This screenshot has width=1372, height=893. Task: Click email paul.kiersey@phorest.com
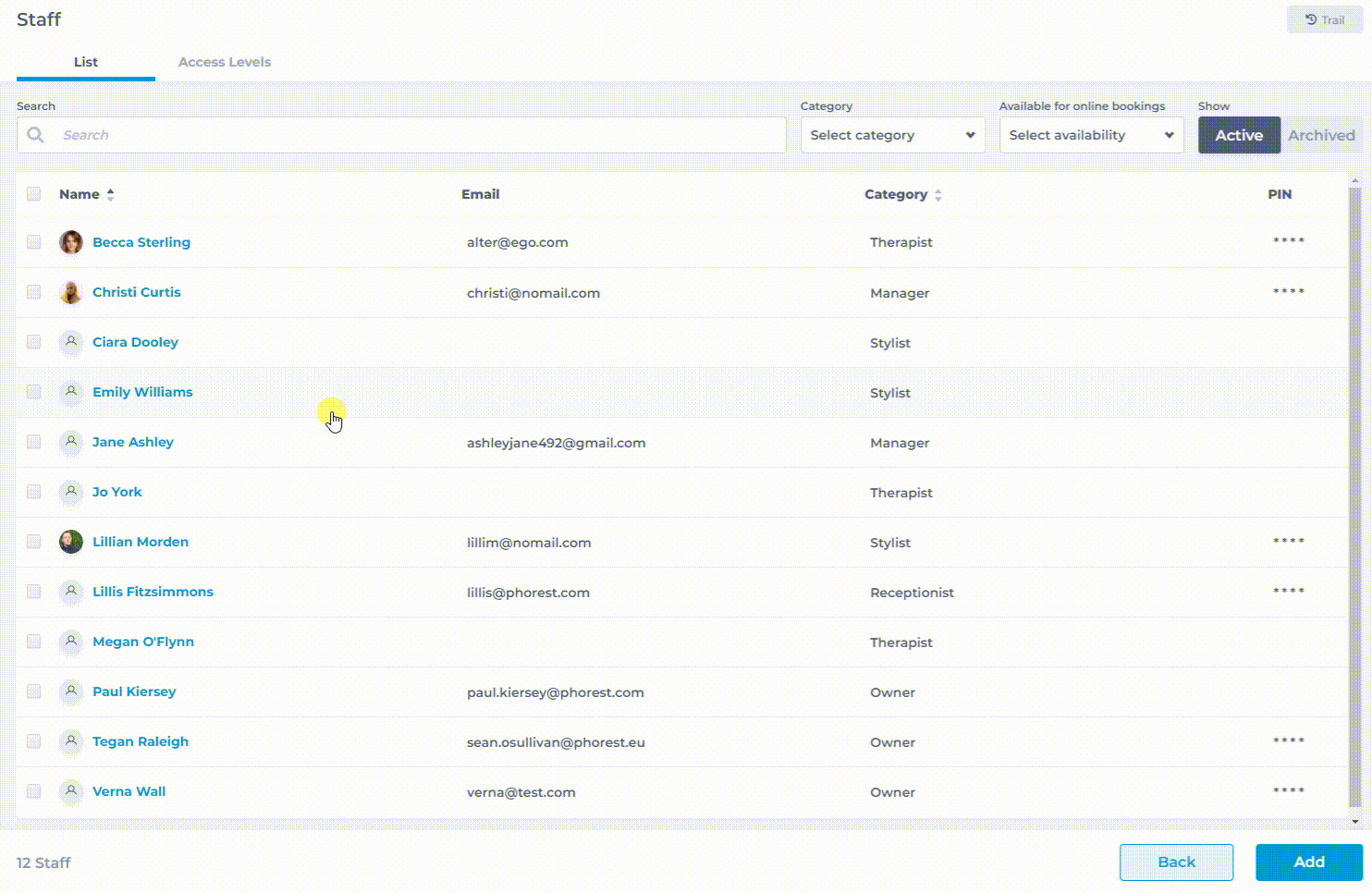click(556, 692)
